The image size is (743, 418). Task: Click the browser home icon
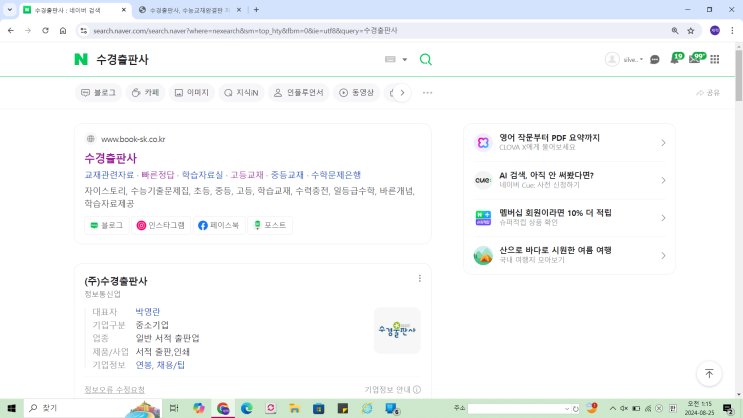63,30
